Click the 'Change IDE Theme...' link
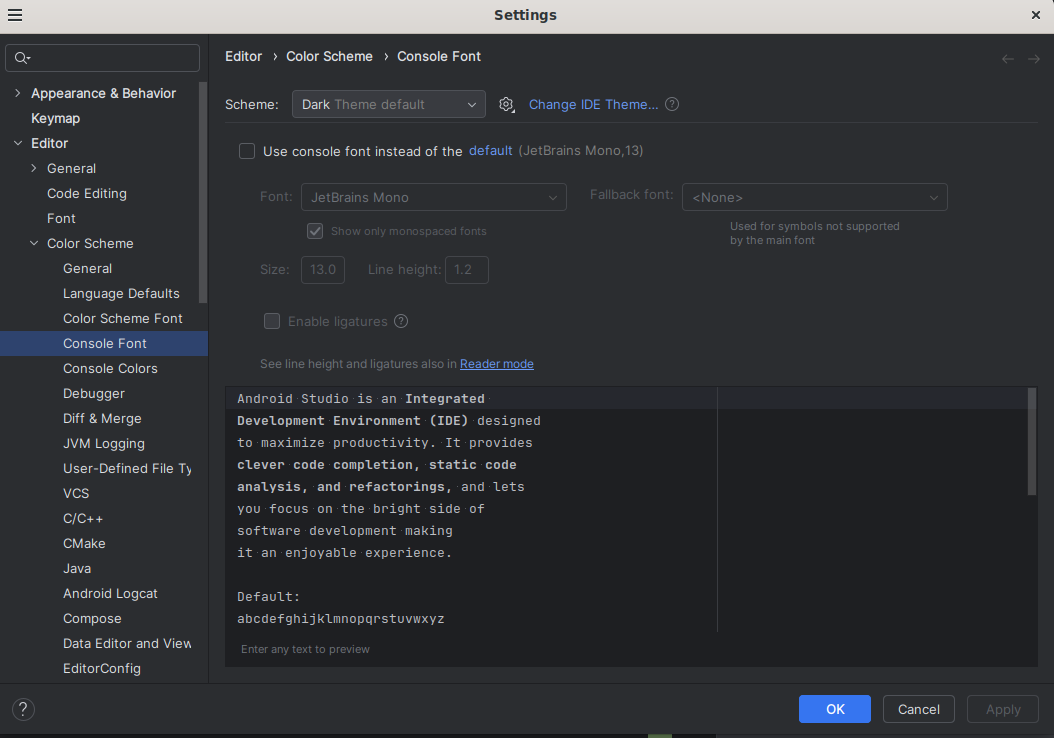 pyautogui.click(x=593, y=104)
